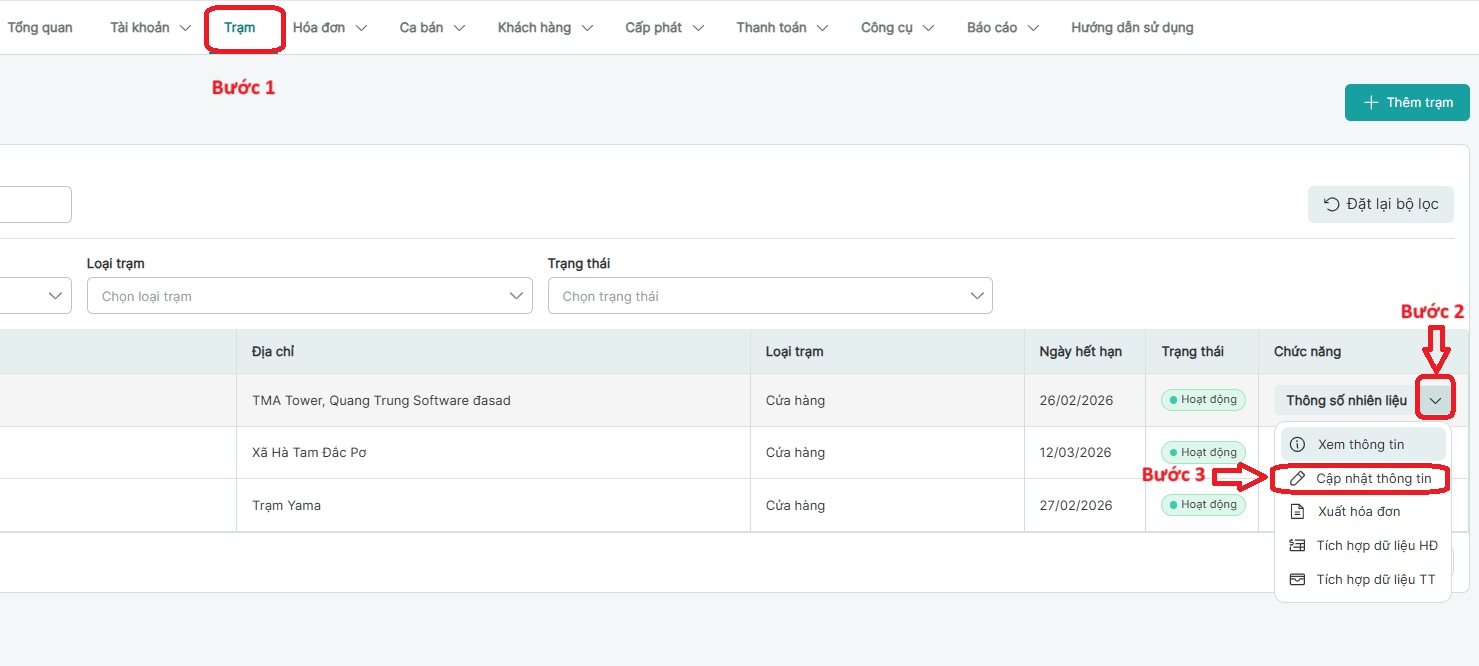Open the Báo cáo menu
Viewport: 1479px width, 666px height.
1002,28
